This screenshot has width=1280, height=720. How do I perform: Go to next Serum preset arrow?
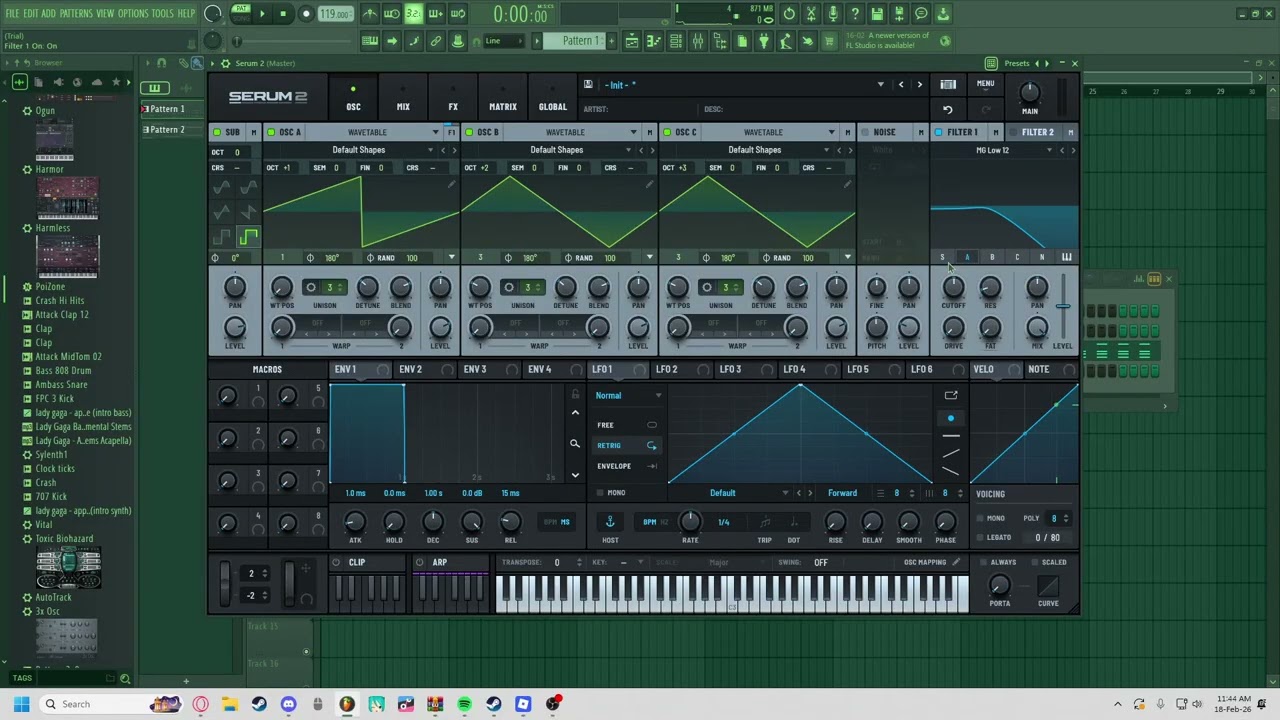(x=920, y=85)
